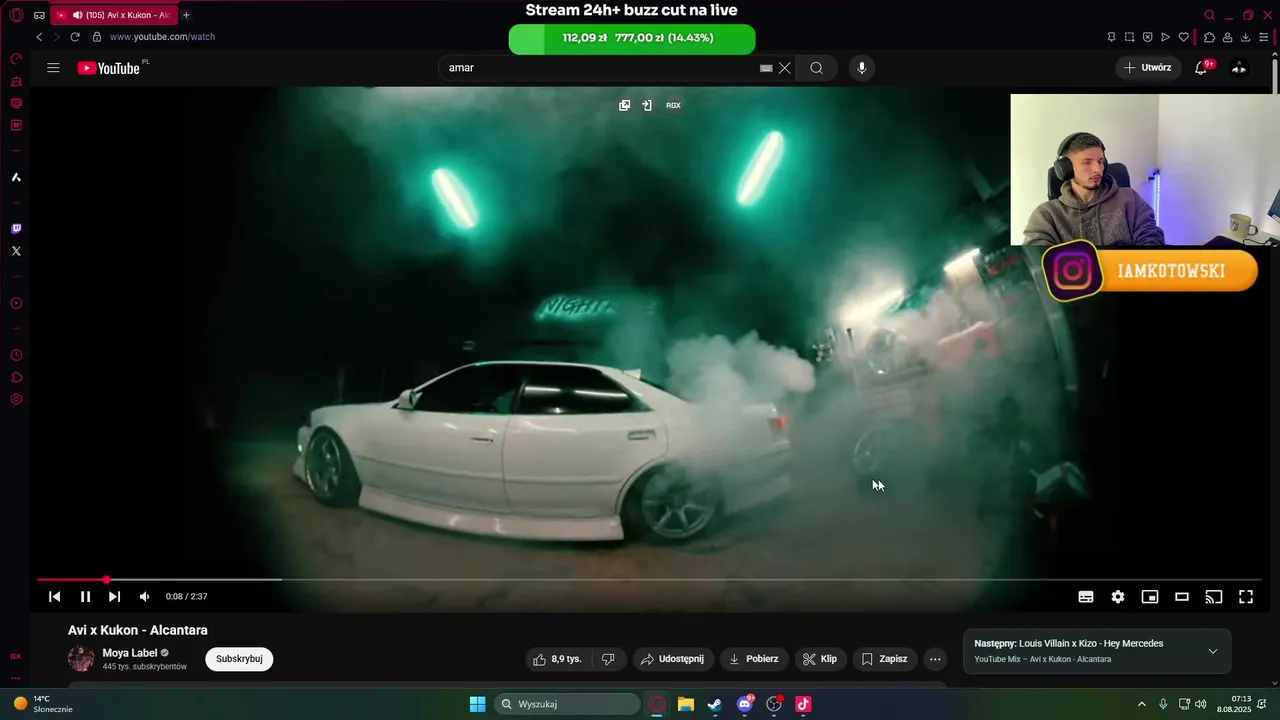Open TikTok from the taskbar
The image size is (1280, 720).
(x=802, y=704)
